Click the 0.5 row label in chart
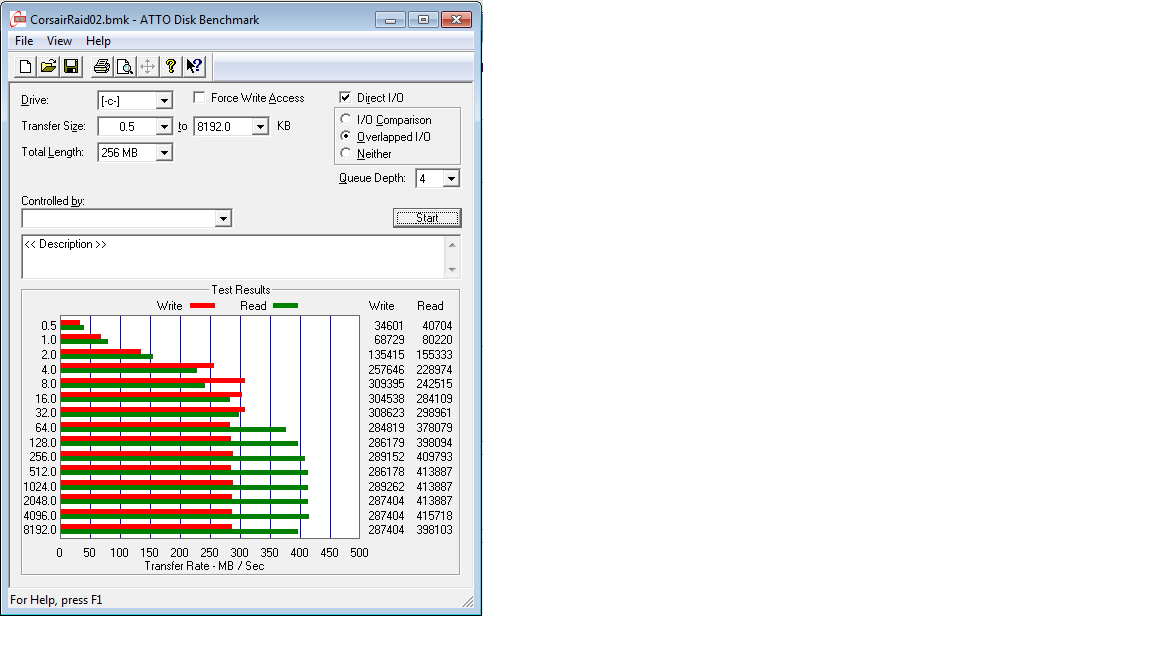Image resolution: width=1152 pixels, height=648 pixels. tap(48, 325)
